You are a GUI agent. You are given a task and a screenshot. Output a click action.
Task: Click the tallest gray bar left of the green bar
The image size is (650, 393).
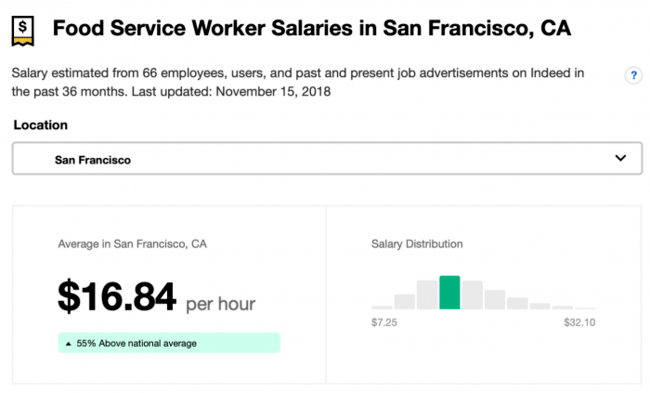pos(427,295)
